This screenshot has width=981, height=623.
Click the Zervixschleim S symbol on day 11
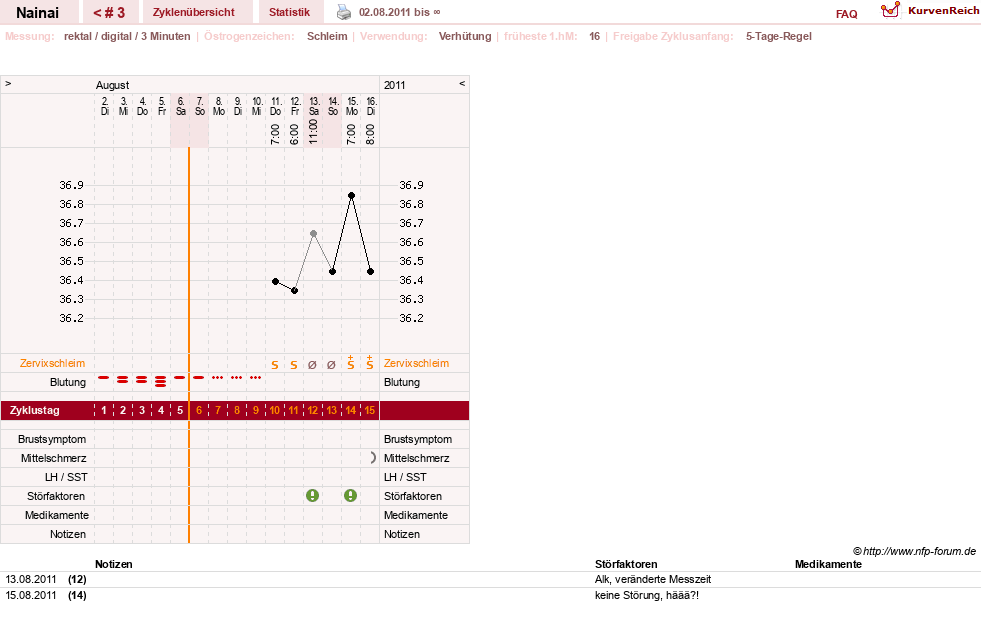293,365
